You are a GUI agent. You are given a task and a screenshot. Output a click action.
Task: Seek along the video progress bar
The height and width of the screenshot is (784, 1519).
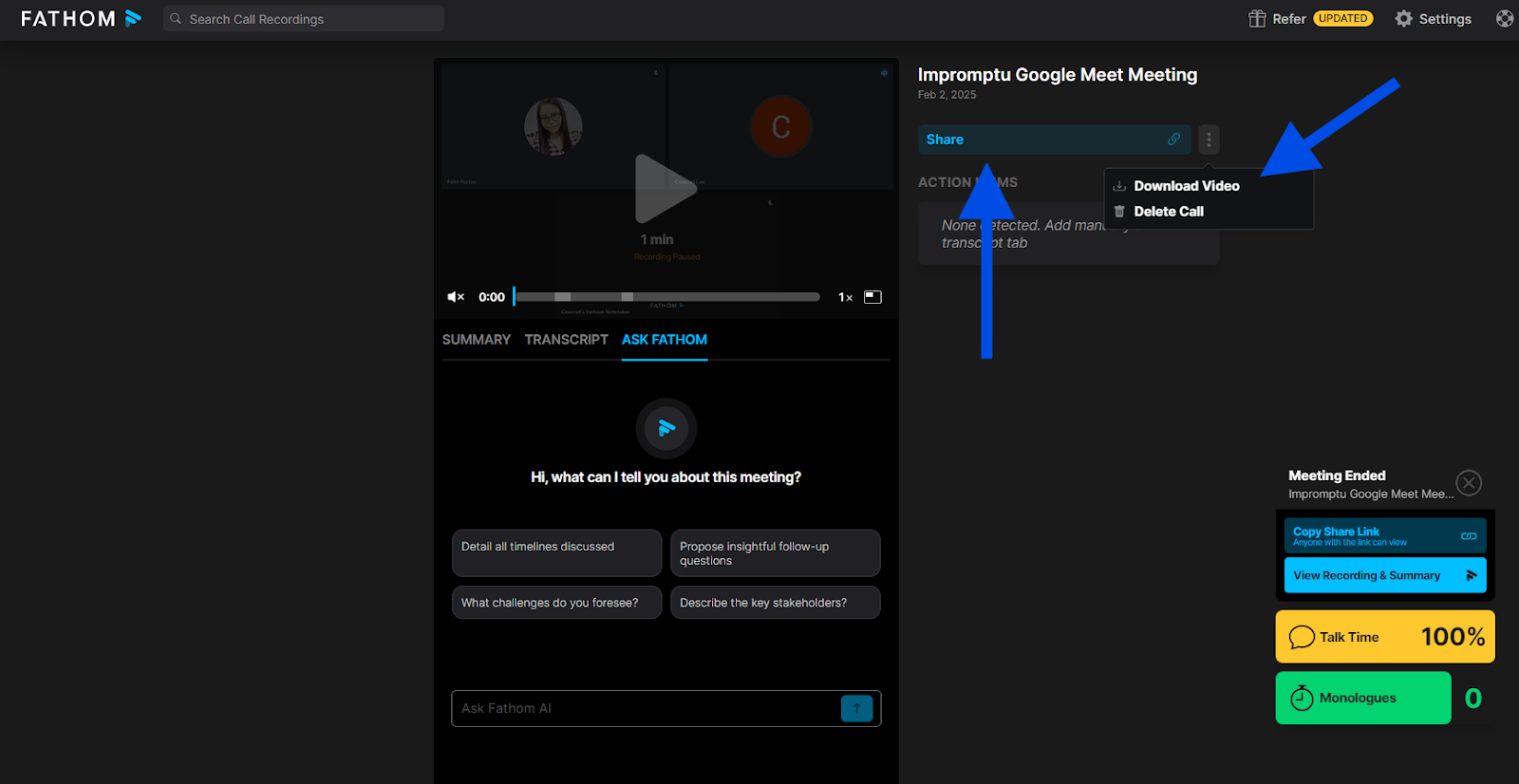pos(666,297)
